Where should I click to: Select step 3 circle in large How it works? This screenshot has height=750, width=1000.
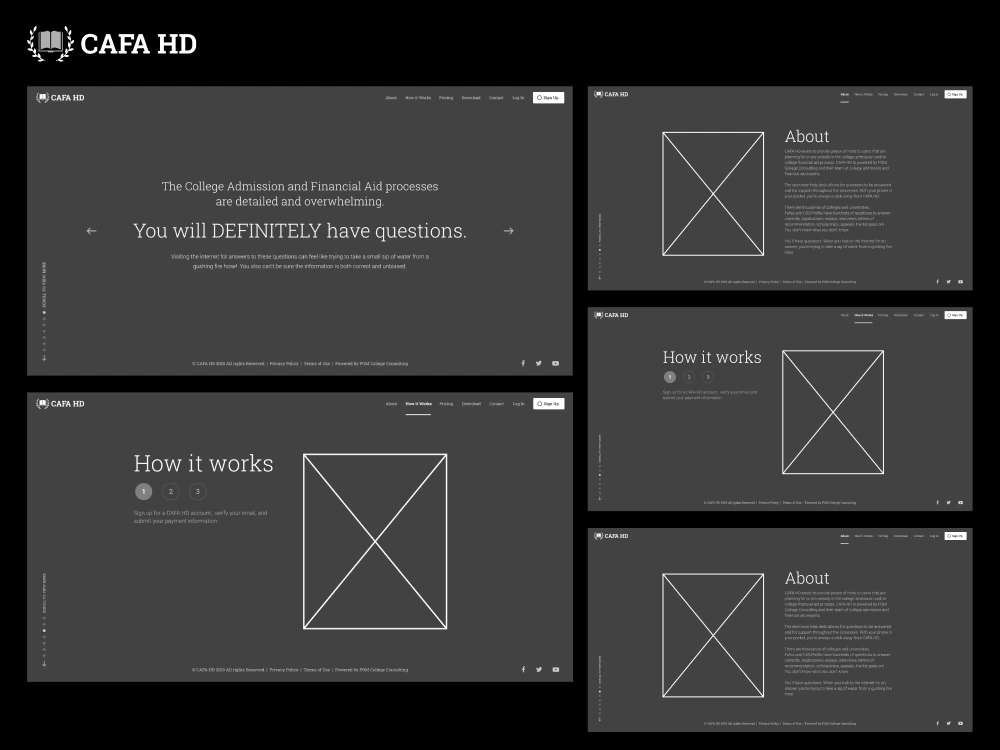[198, 491]
